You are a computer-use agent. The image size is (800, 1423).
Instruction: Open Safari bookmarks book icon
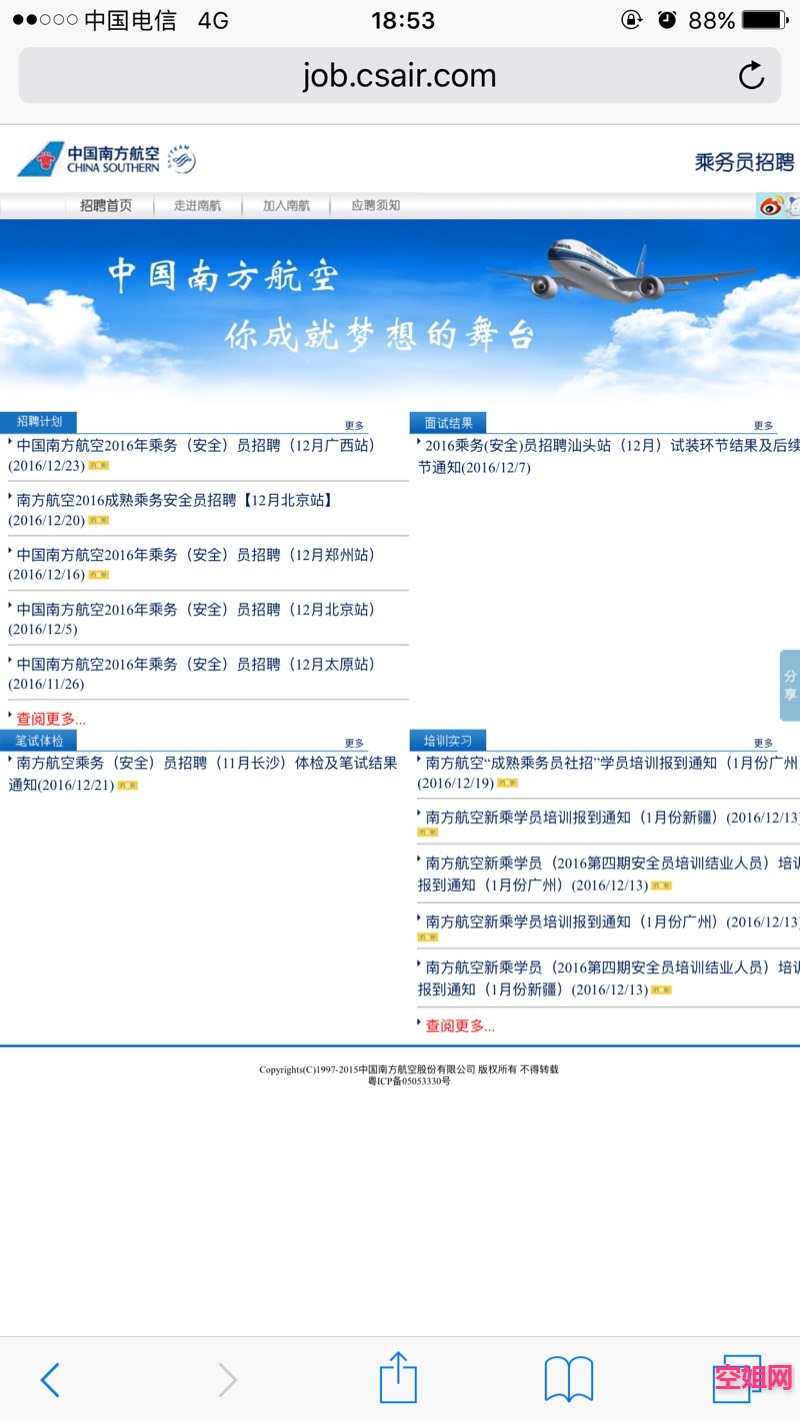[x=569, y=1379]
